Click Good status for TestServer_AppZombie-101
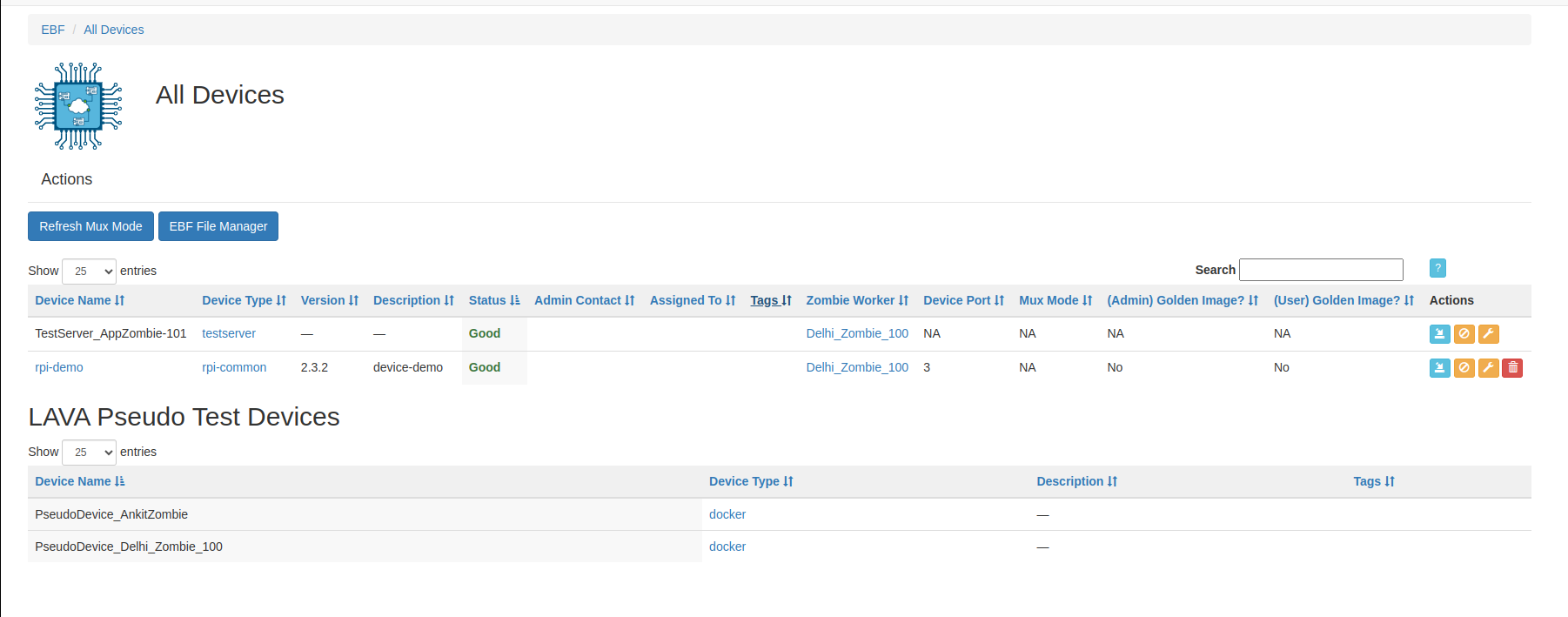 point(485,333)
